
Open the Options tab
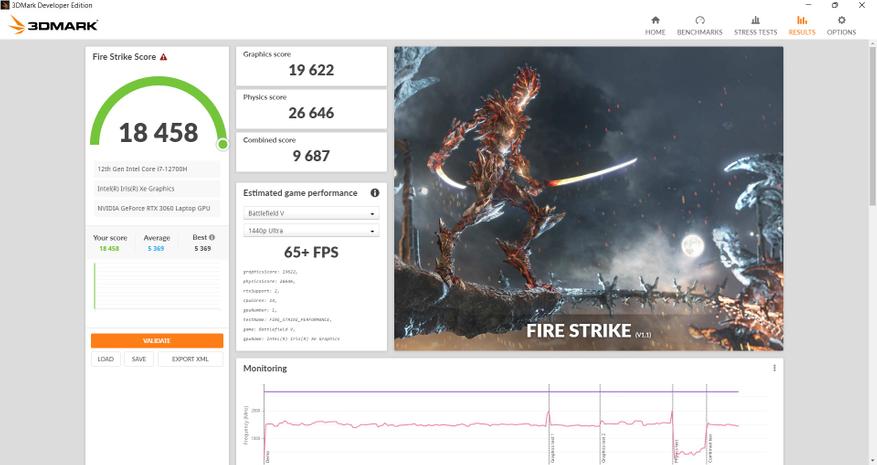(841, 26)
